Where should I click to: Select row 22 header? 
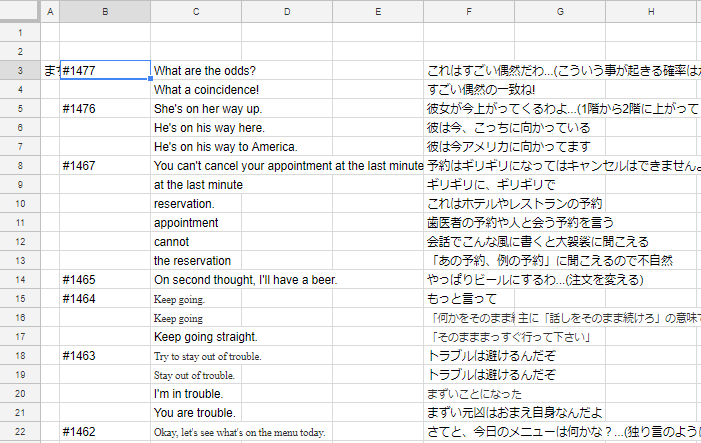point(20,432)
